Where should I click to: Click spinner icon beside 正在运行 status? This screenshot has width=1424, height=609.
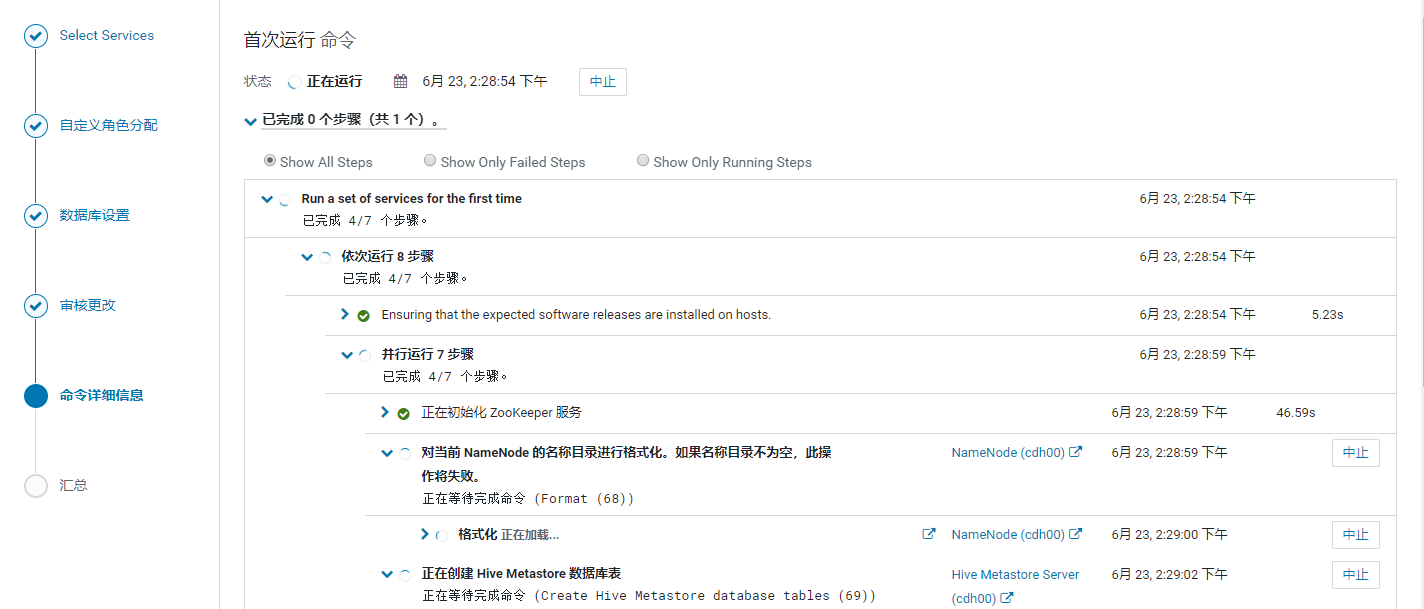point(294,82)
